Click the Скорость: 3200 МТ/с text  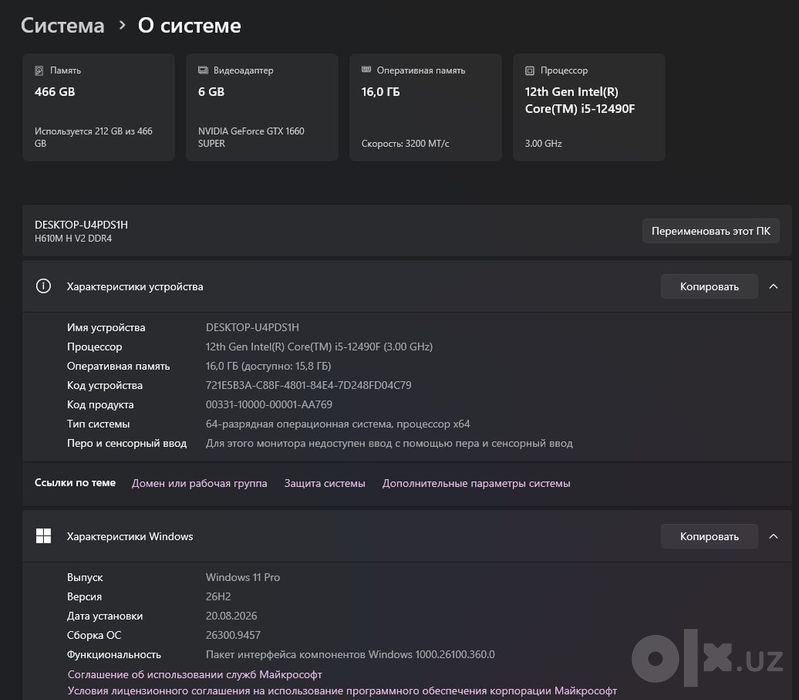click(x=405, y=144)
